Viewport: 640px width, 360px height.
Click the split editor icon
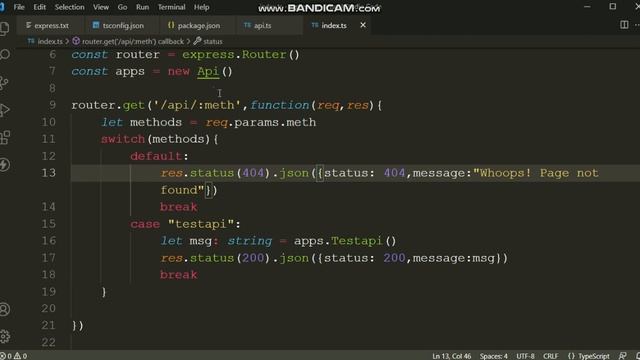[624, 25]
